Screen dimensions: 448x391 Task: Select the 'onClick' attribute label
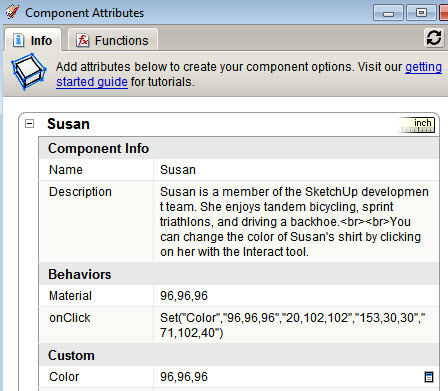click(70, 318)
